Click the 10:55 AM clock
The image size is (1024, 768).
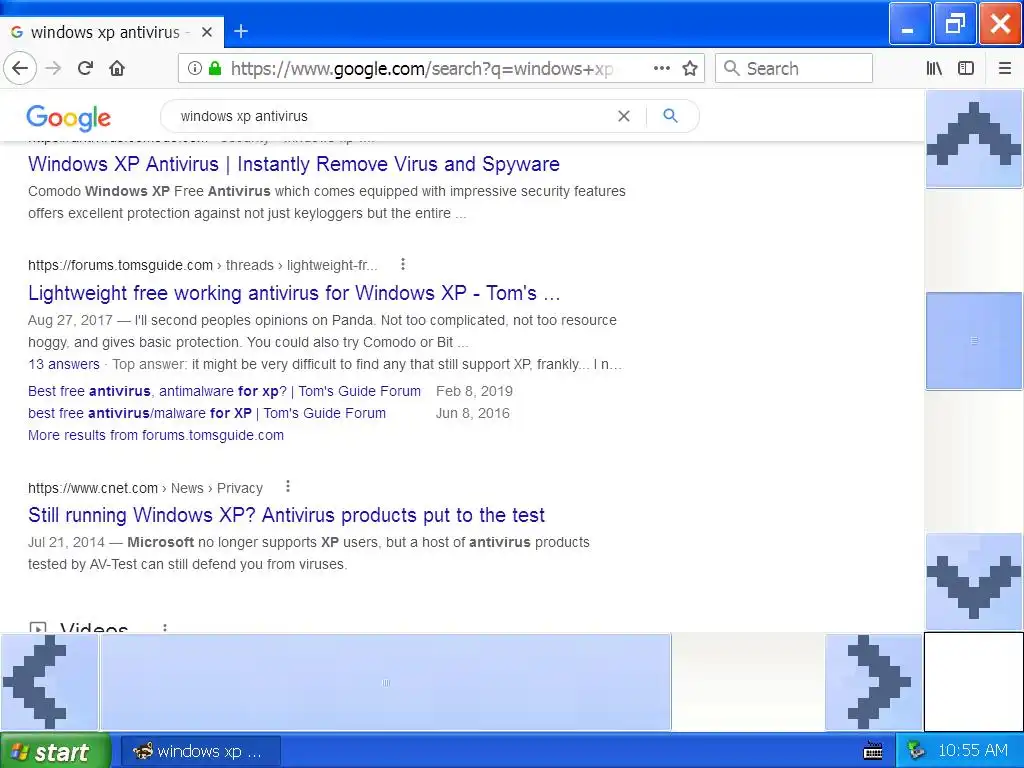point(972,750)
